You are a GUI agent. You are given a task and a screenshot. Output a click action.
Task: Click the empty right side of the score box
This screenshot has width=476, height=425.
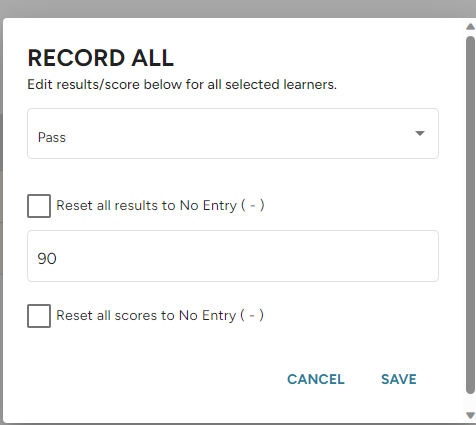333,256
